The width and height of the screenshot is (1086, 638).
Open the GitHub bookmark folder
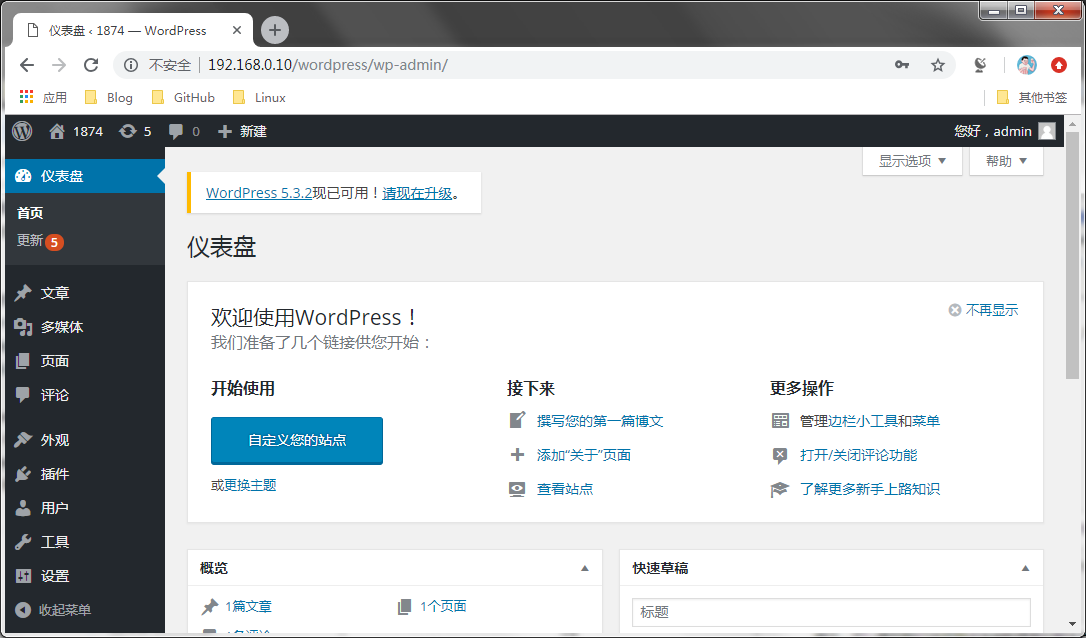[184, 98]
